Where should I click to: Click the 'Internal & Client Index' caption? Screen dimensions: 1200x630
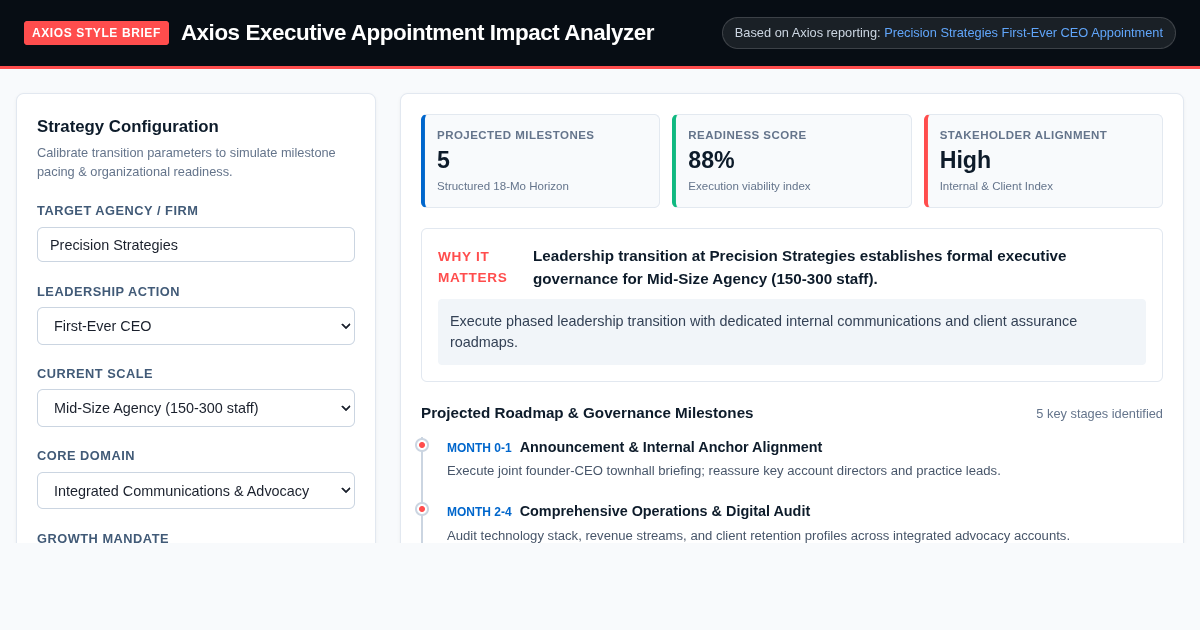click(x=996, y=186)
